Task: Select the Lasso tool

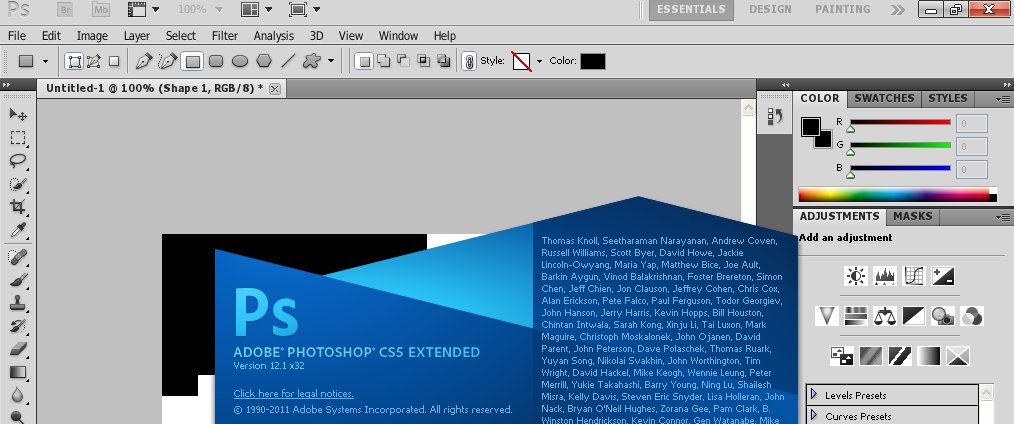Action: point(18,161)
